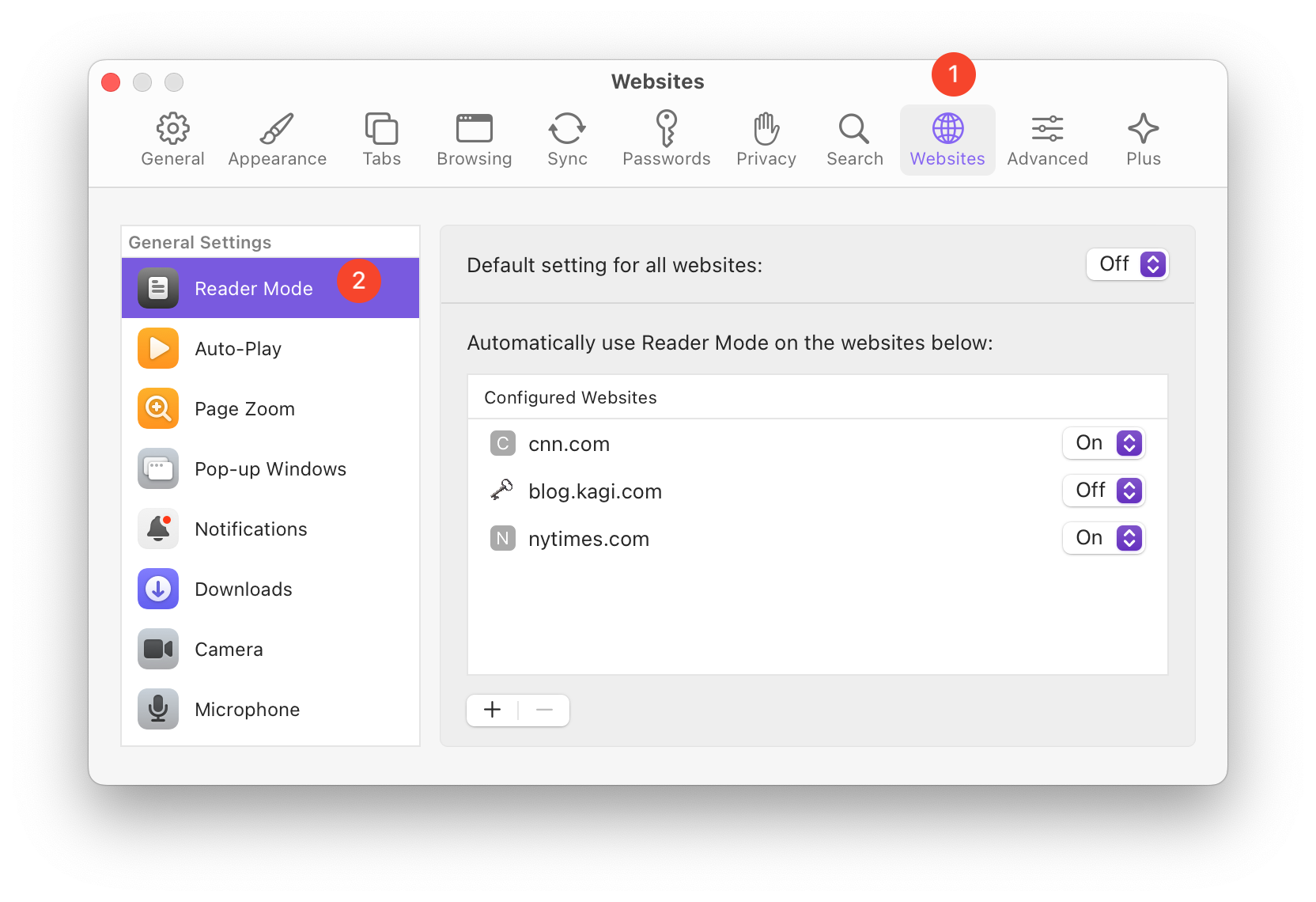Switch to the Tabs settings icon
1316x902 pixels.
pyautogui.click(x=381, y=128)
